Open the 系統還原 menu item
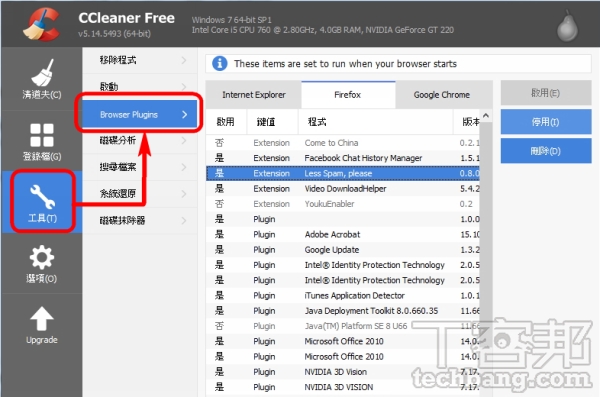 (x=140, y=194)
